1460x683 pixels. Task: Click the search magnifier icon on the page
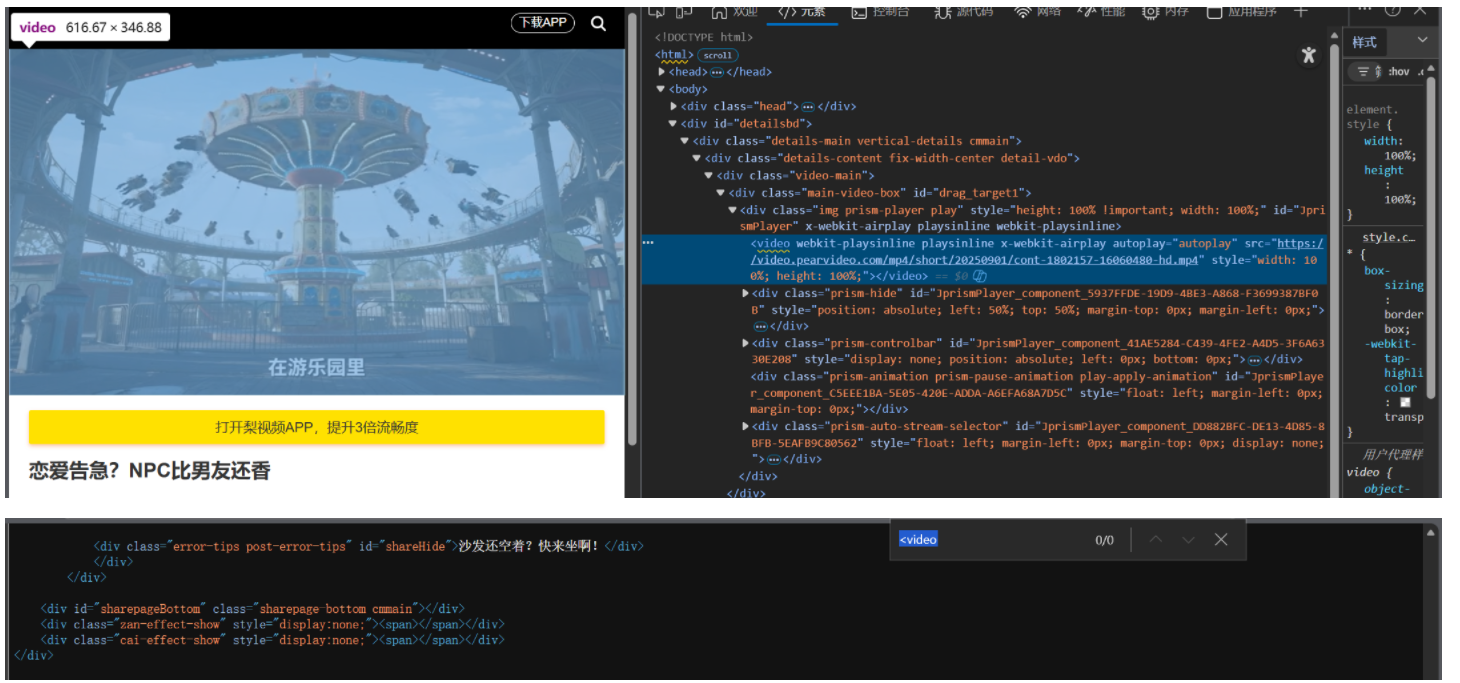point(598,23)
